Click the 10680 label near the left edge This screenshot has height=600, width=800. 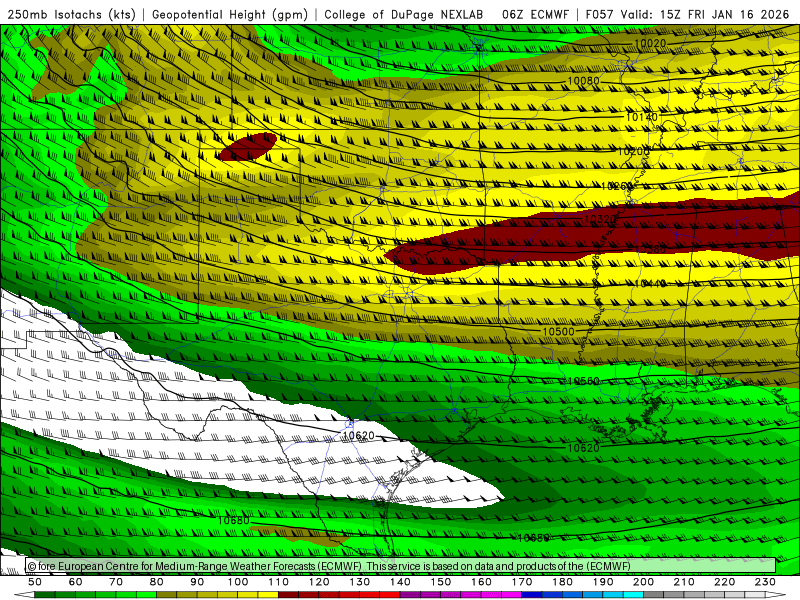pos(234,520)
